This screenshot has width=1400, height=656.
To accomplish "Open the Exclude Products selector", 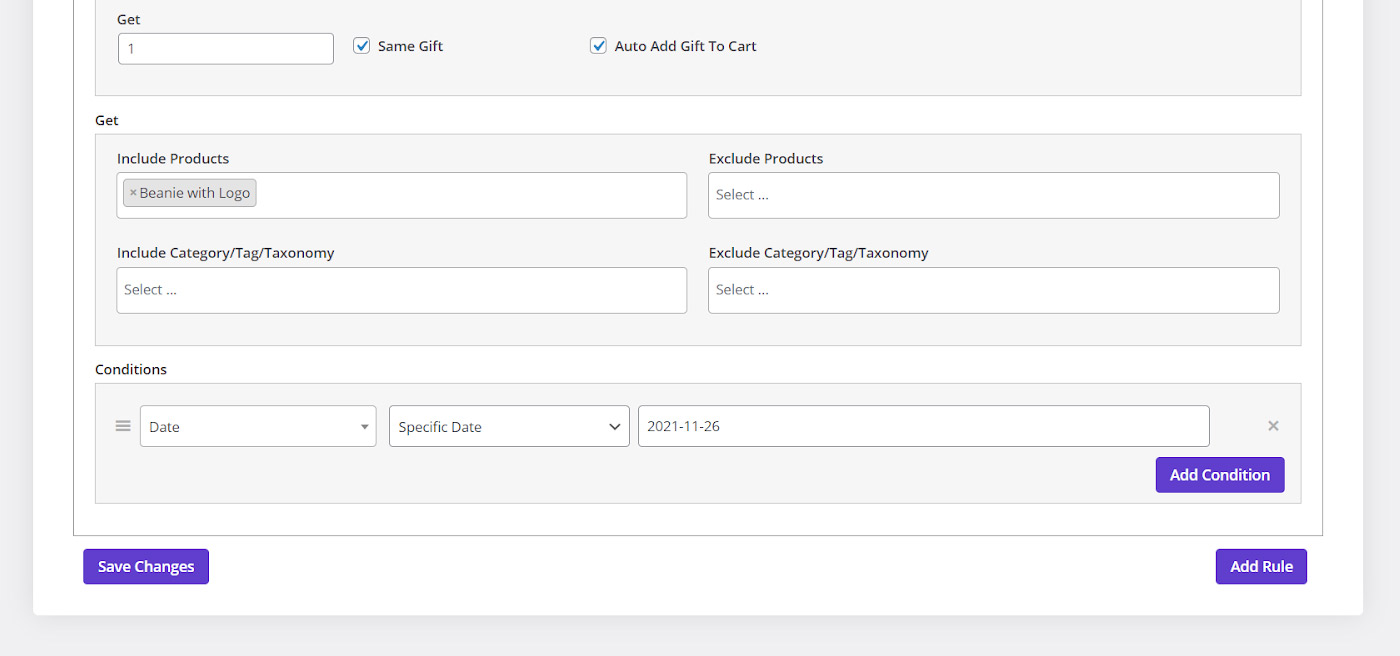I will coord(994,195).
